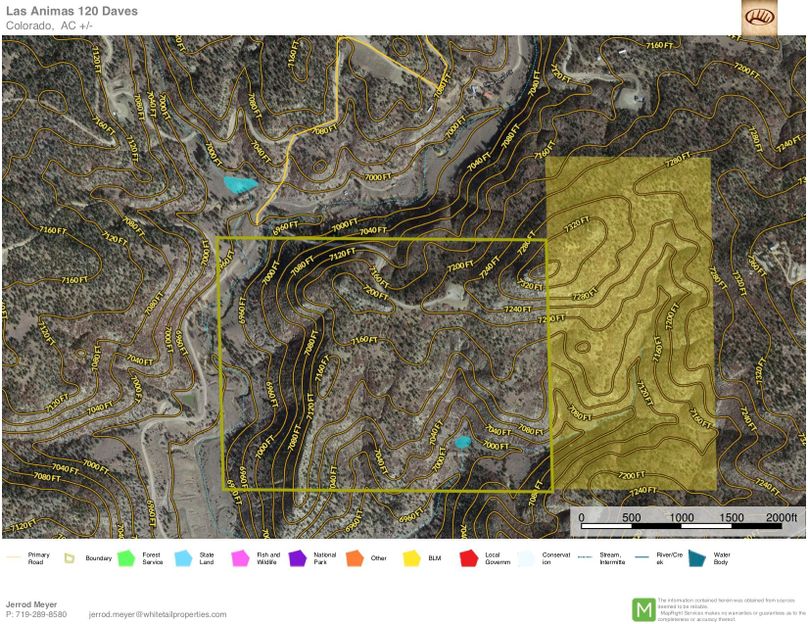This screenshot has height=624, width=808.
Task: Click the Primary Road legend line
Action: [x=13, y=558]
